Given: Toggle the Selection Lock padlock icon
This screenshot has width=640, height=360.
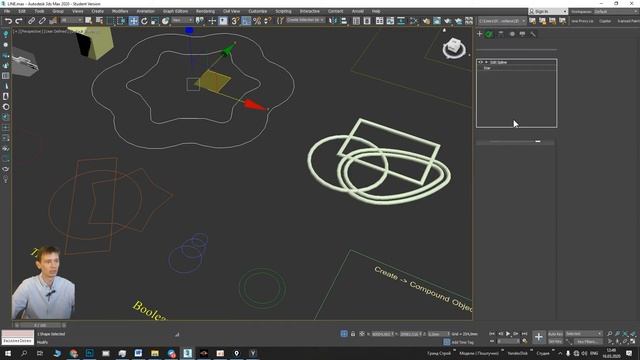Looking at the screenshot, I should (353, 334).
